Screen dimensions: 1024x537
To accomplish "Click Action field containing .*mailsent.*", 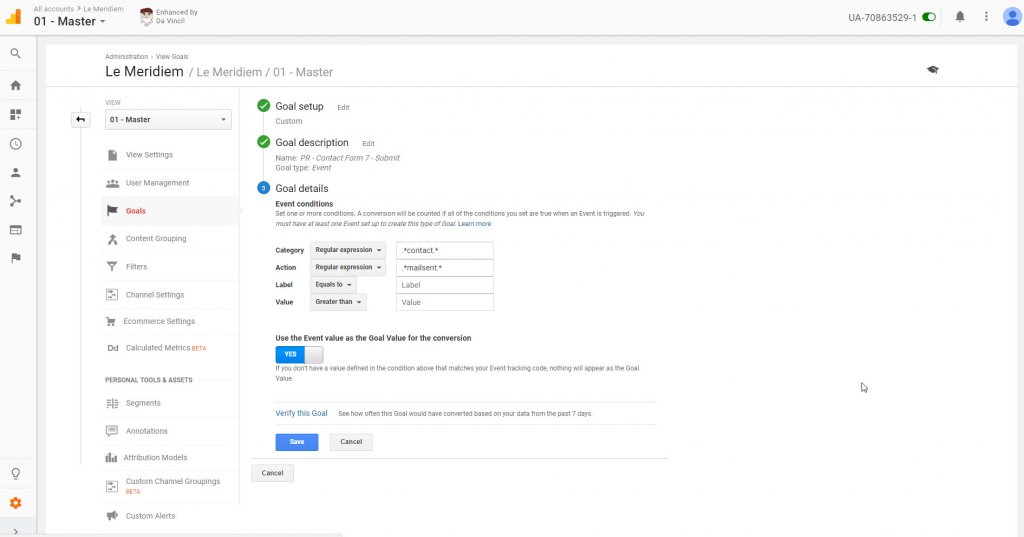I will click(x=445, y=267).
